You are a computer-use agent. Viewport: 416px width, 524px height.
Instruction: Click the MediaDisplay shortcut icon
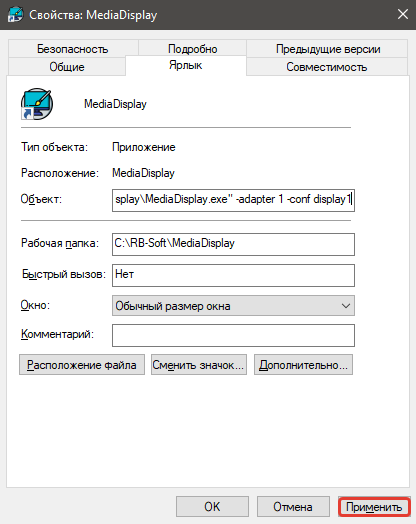click(x=37, y=104)
